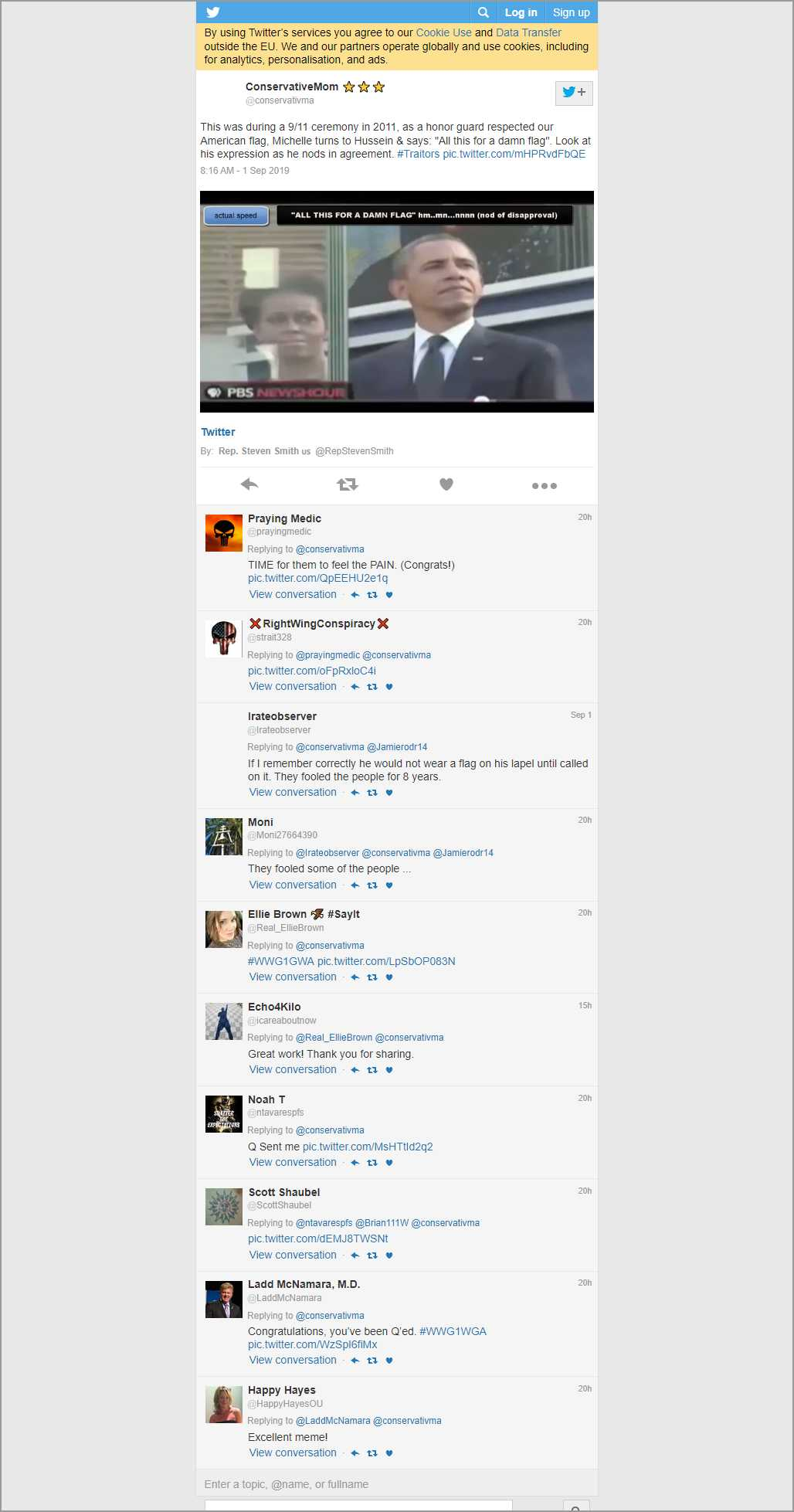Viewport: 794px width, 1512px height.
Task: Like the main tweet with the heart
Action: click(x=446, y=484)
